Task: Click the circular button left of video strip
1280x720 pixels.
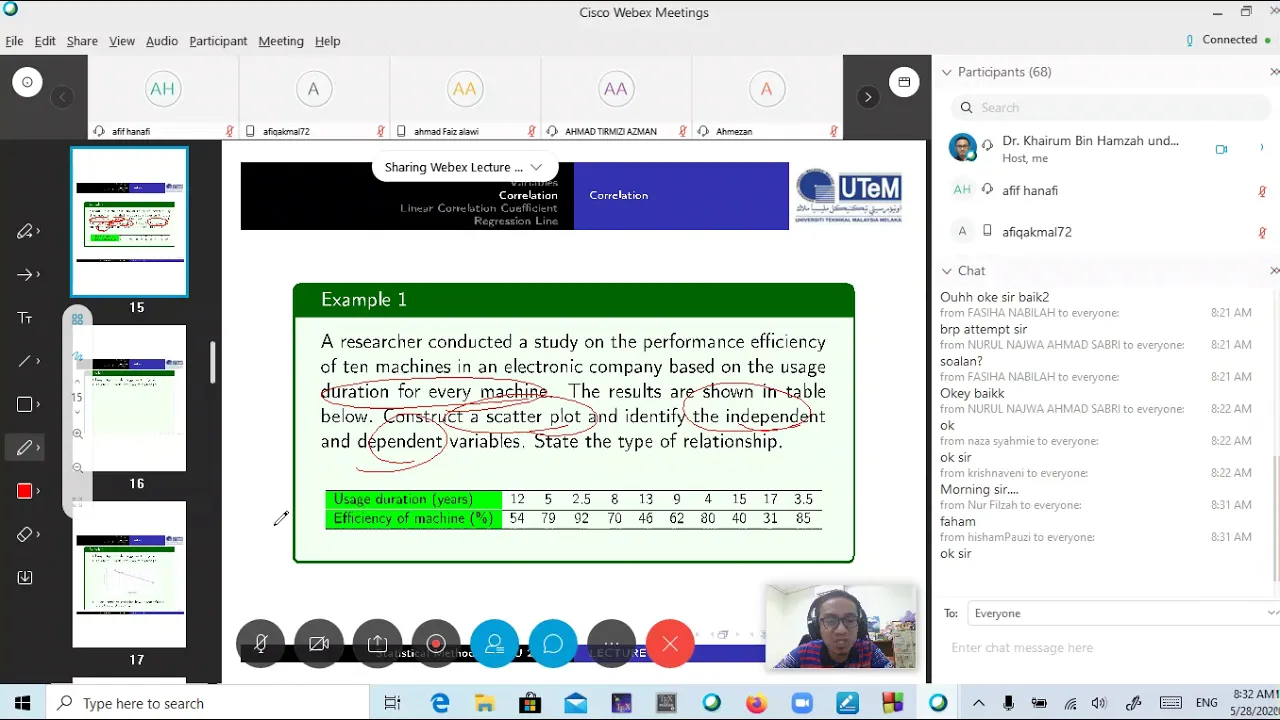Action: (x=27, y=82)
